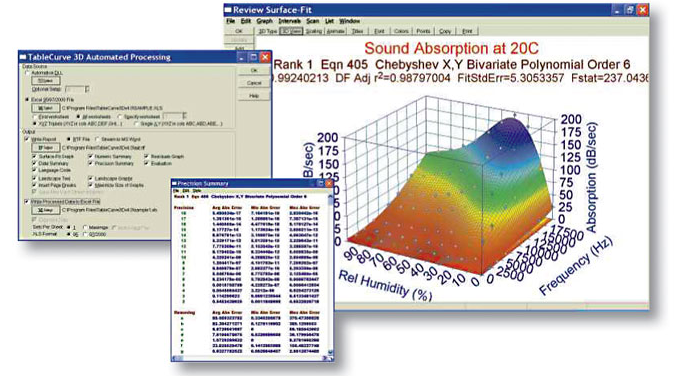Toggle the Residuals Graph checkbox
Screen dimensions: 678x376
click(x=147, y=156)
